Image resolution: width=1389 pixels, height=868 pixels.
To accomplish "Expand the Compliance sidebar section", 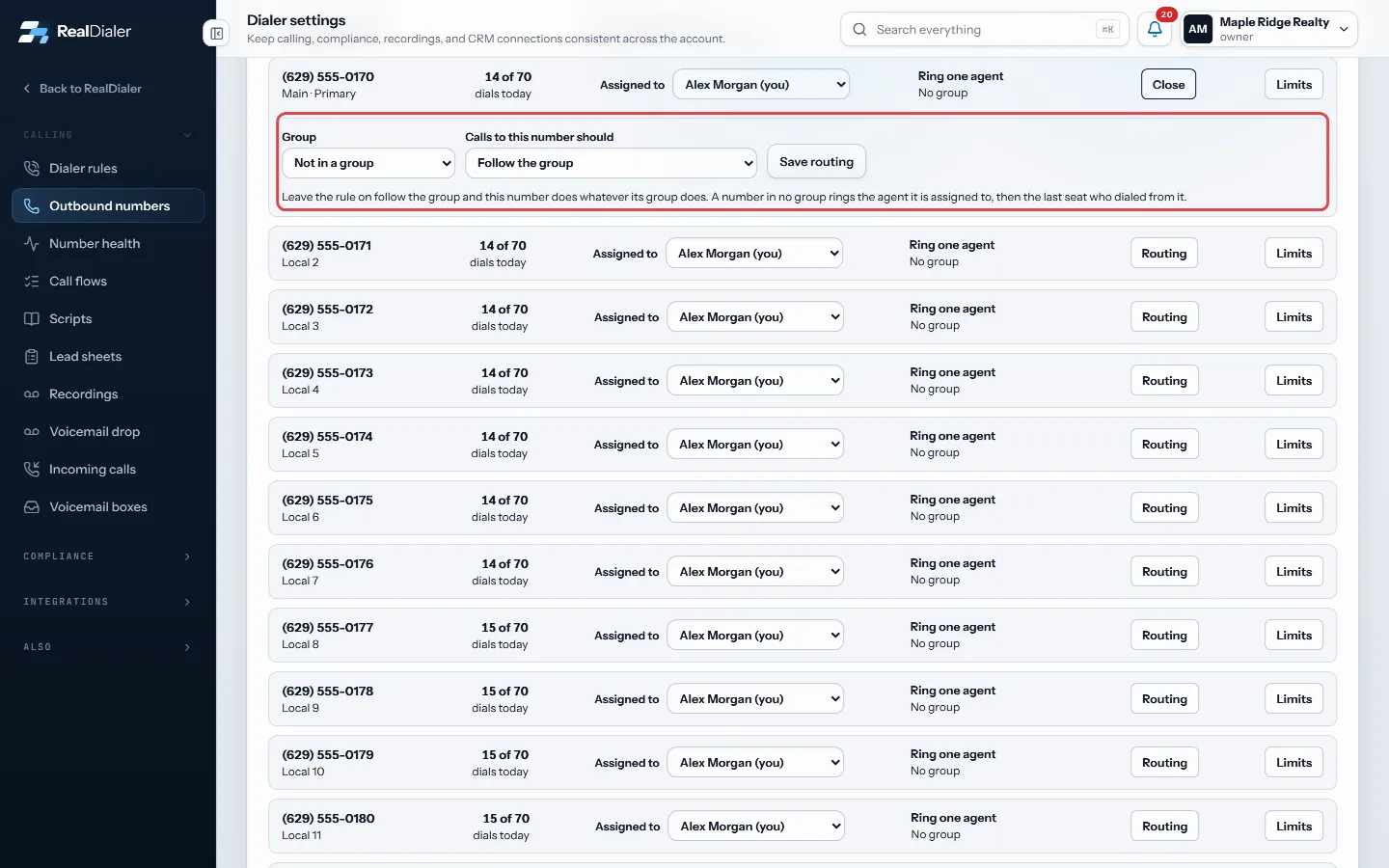I will tap(107, 556).
